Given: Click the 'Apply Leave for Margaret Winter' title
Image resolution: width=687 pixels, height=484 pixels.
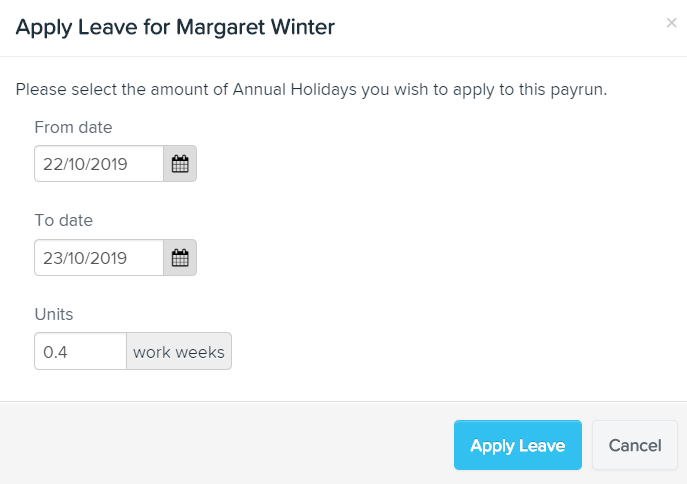Looking at the screenshot, I should click(175, 27).
